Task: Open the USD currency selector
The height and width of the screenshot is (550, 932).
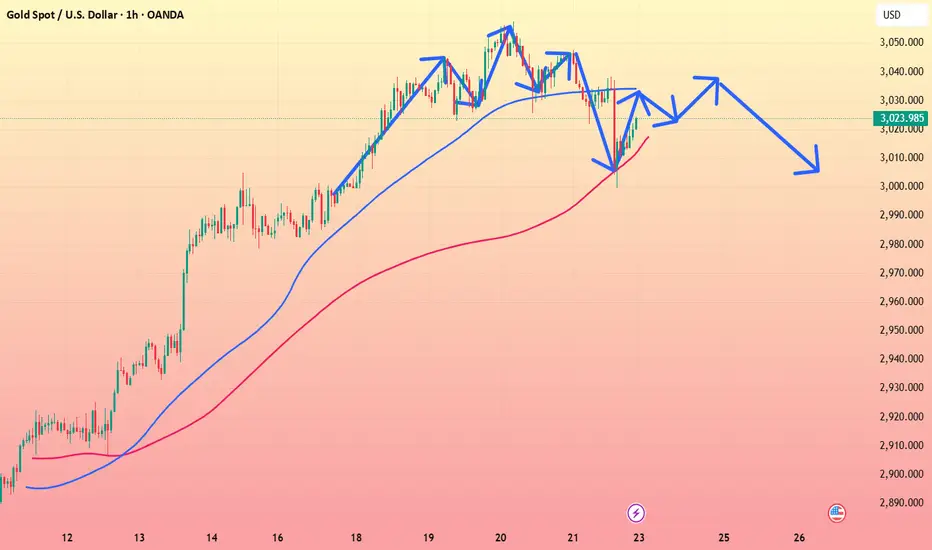Action: (900, 15)
